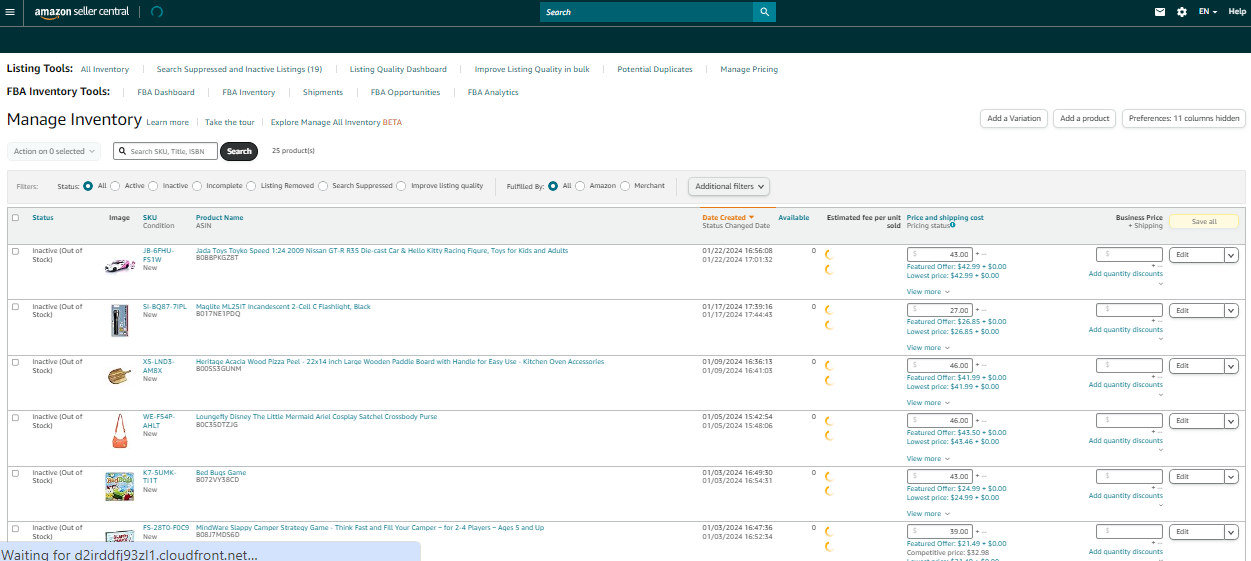Expand View more under Loungefly purse price
This screenshot has height=561, width=1251.
point(928,458)
